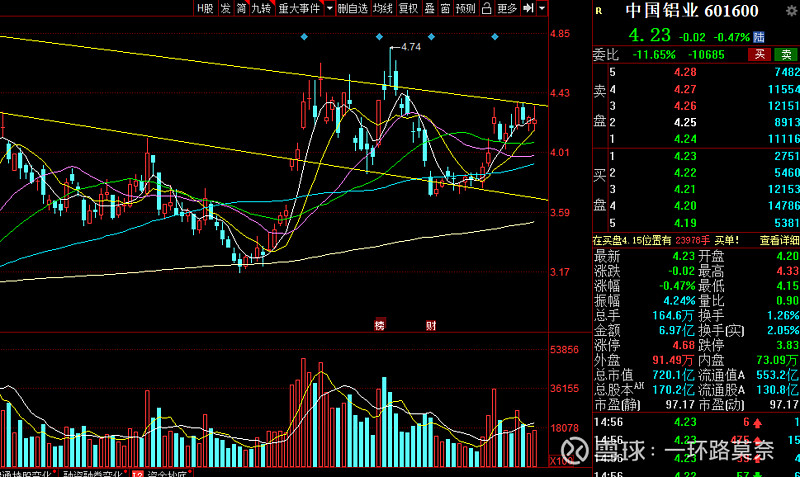Click the 总市值 value 720.1亿
Image resolution: width=800 pixels, height=477 pixels.
(673, 375)
